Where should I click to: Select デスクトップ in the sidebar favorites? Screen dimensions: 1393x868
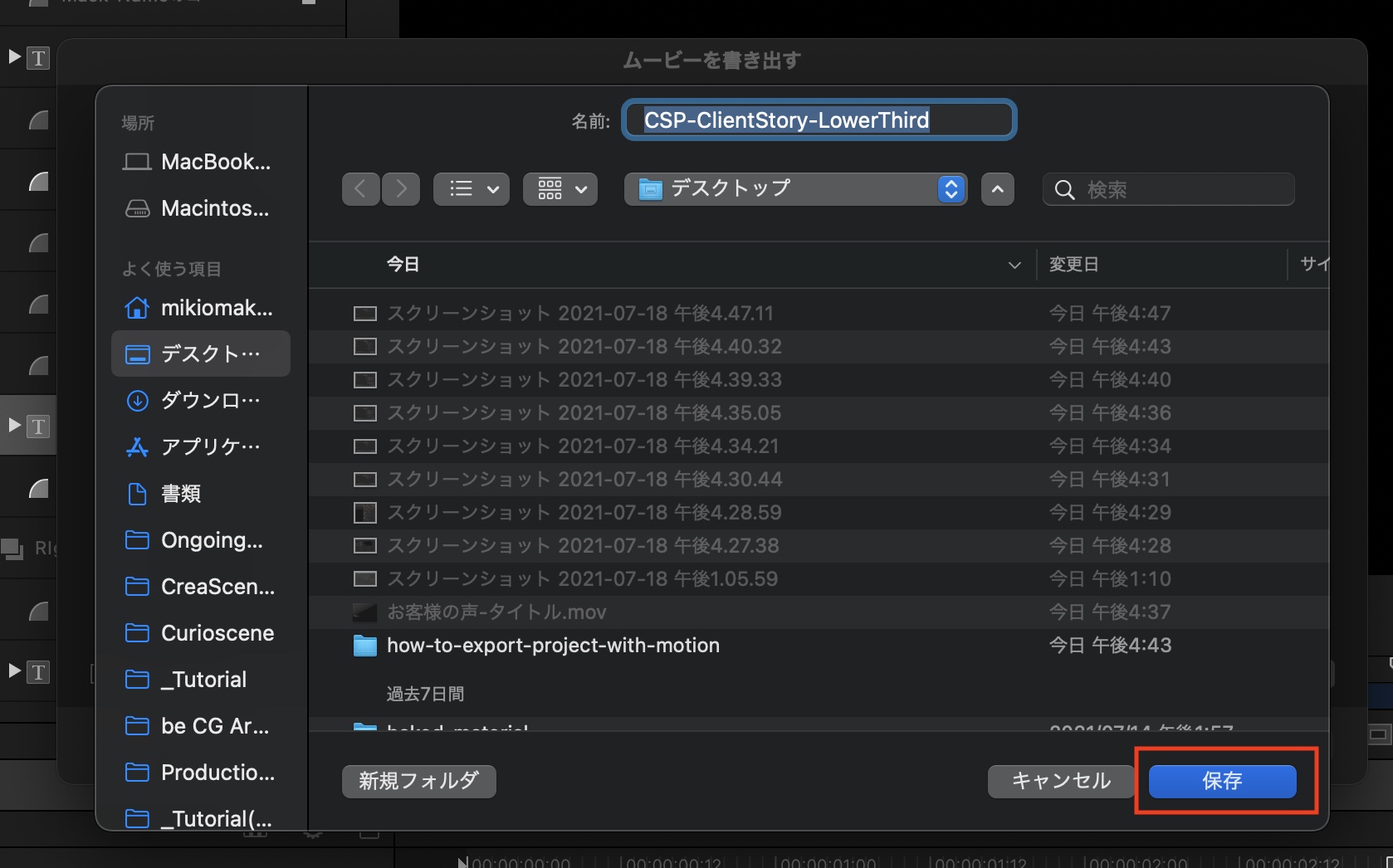click(201, 354)
